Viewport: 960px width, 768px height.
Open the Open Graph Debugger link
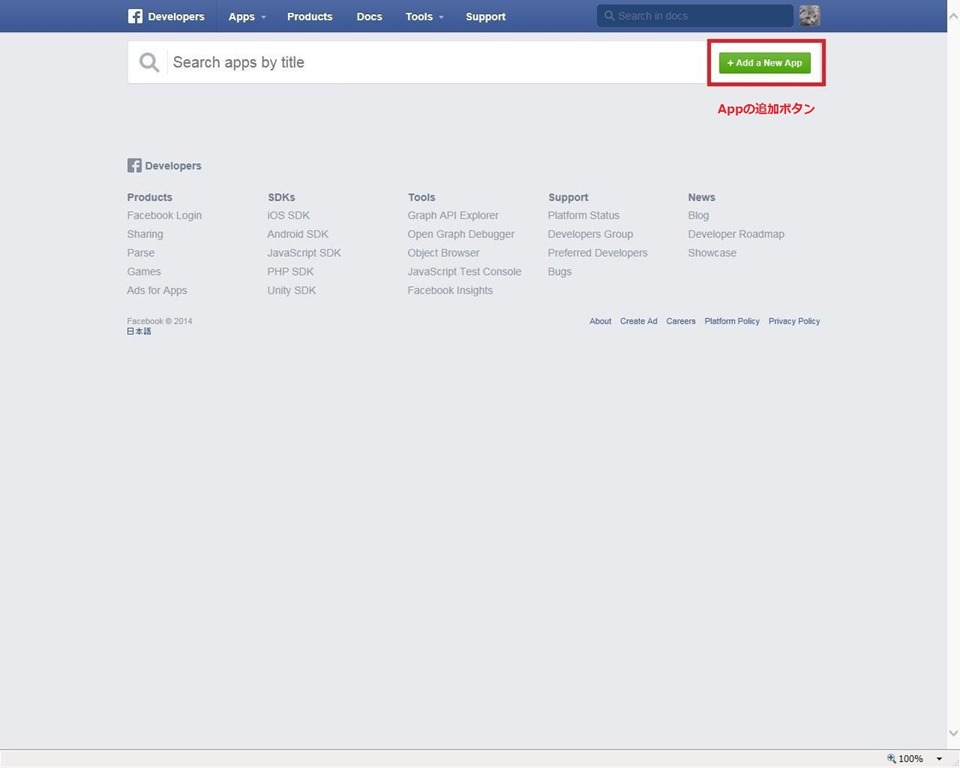click(x=461, y=234)
